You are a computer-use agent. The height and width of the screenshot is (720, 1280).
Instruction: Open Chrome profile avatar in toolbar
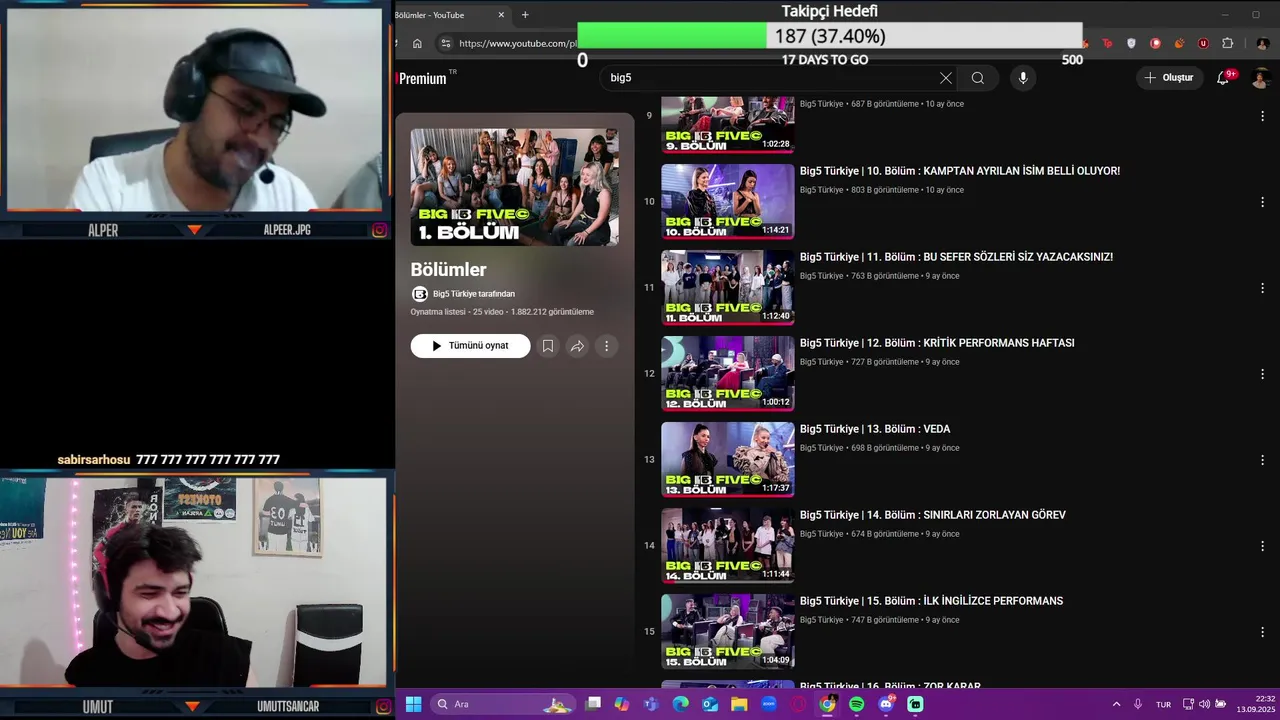point(1263,43)
